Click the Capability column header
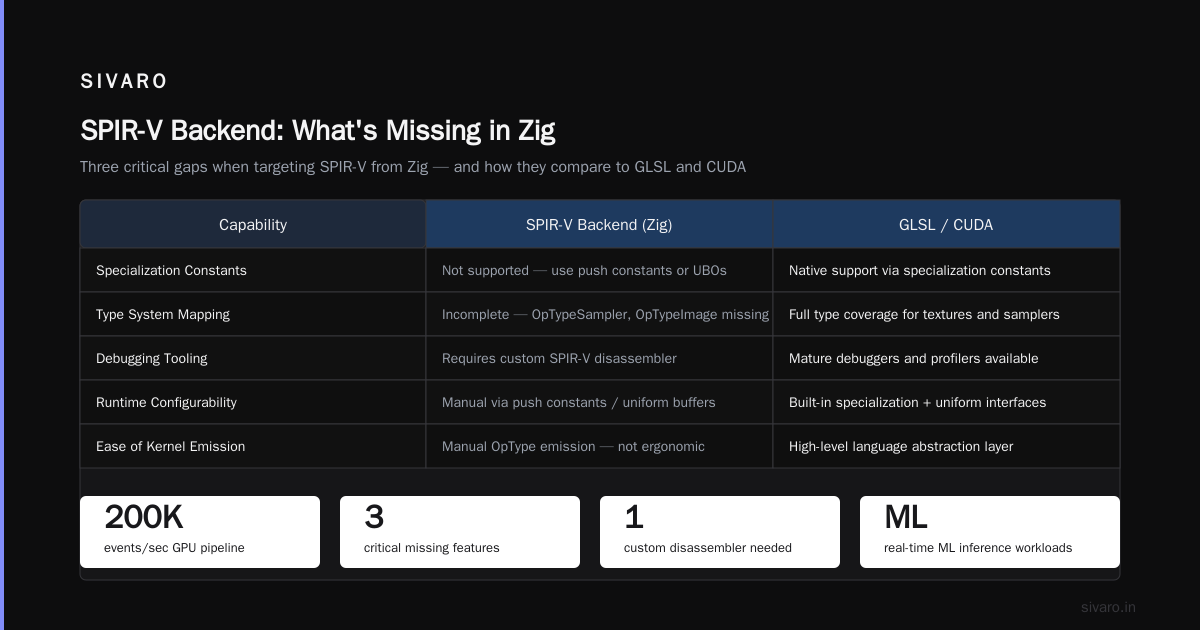The image size is (1200, 630). tap(253, 225)
